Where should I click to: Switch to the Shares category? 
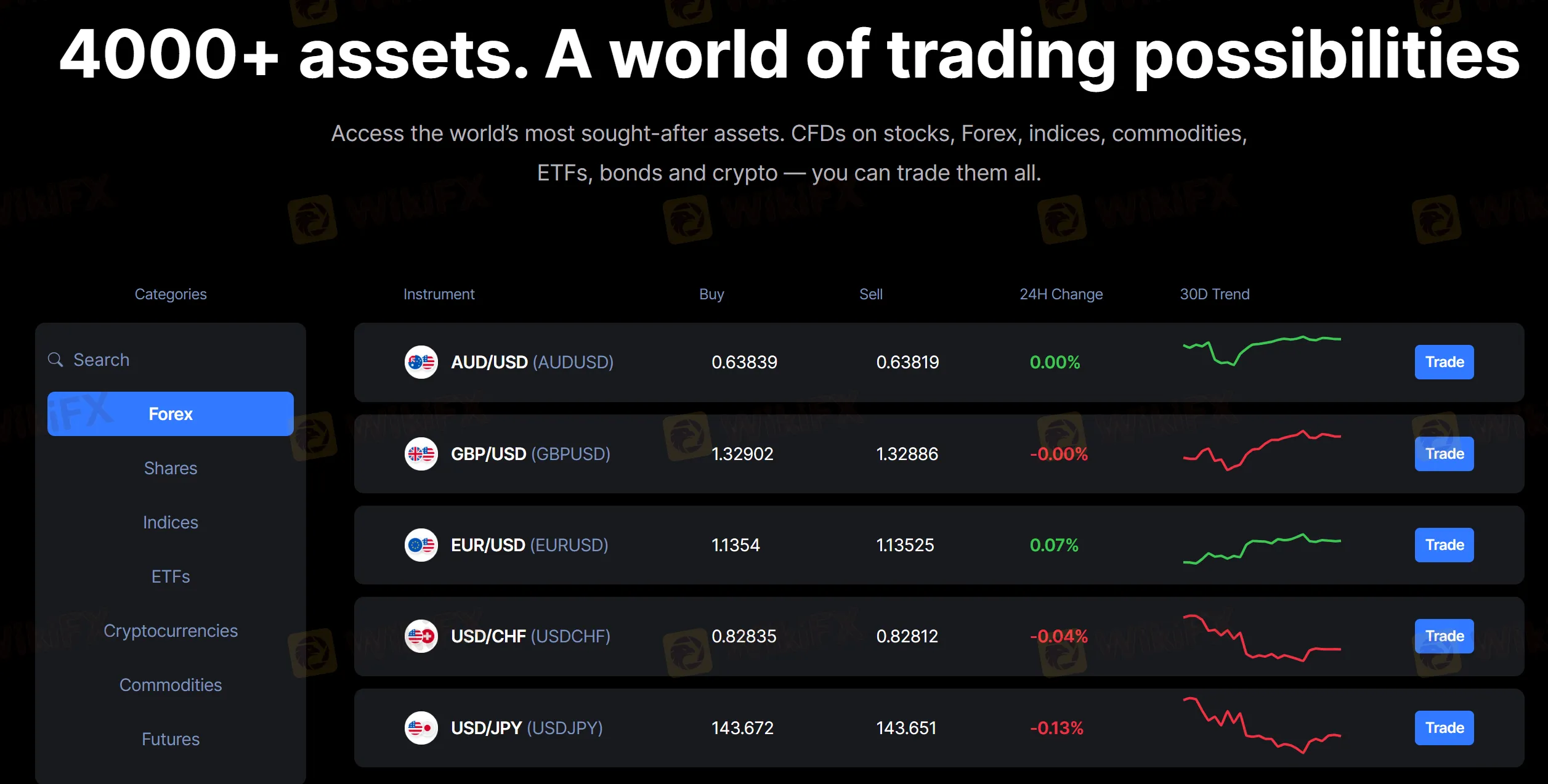pos(171,468)
